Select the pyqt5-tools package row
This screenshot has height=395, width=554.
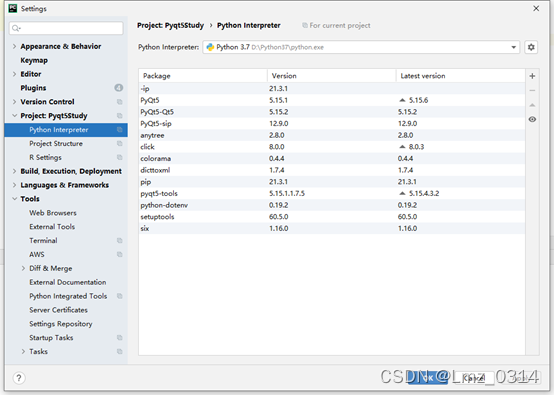(332, 193)
